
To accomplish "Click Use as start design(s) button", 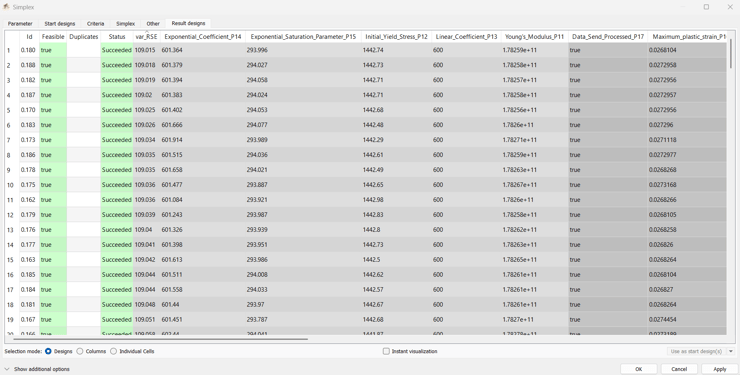I will pos(696,351).
